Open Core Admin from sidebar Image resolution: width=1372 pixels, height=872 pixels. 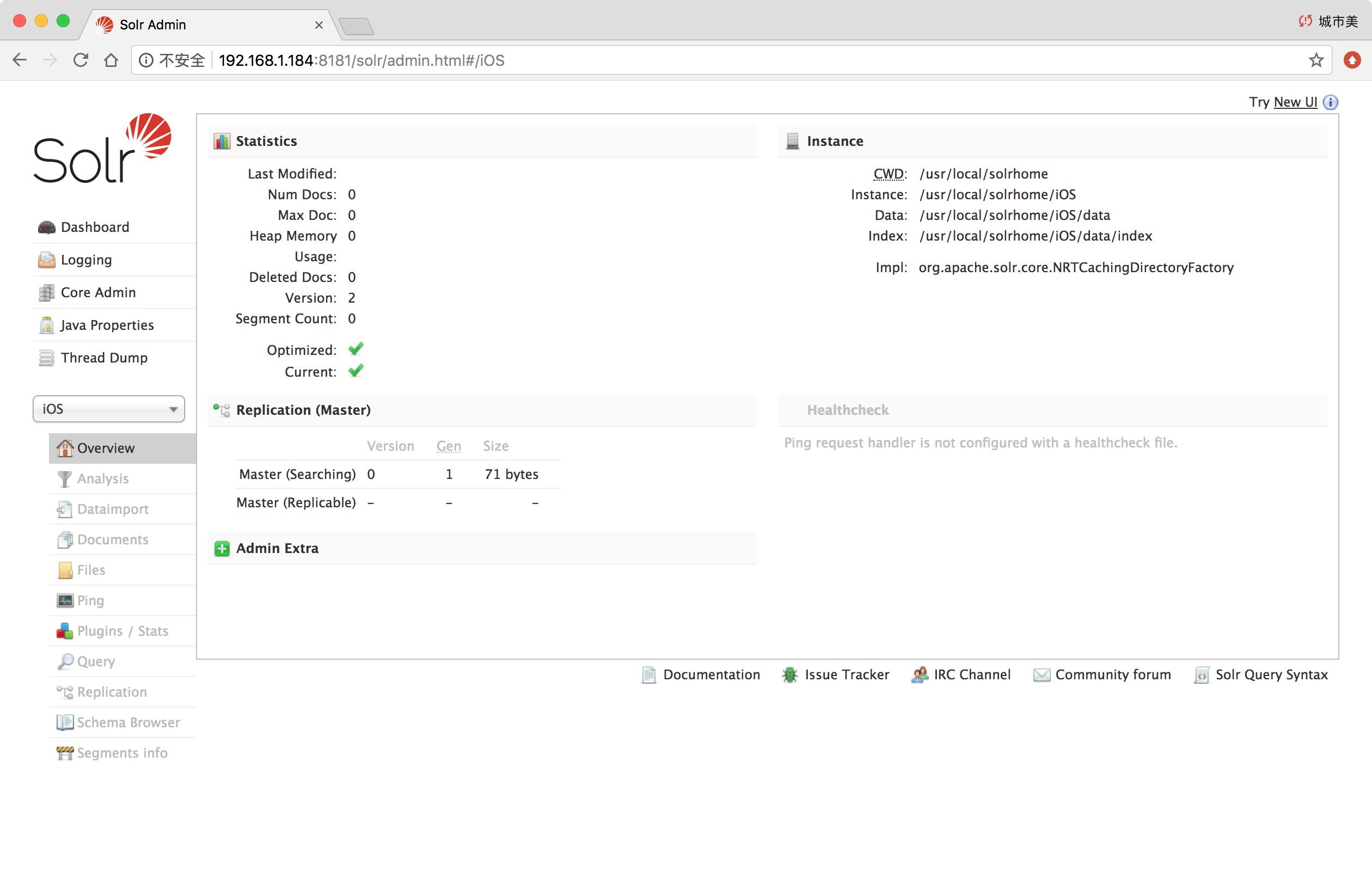pyautogui.click(x=98, y=293)
